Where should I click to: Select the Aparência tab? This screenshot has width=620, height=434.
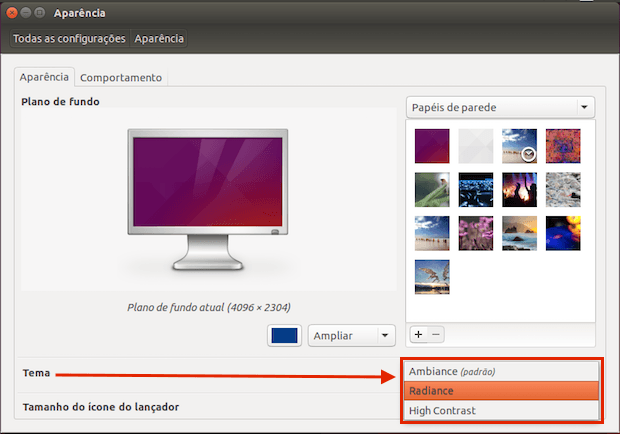coord(44,77)
